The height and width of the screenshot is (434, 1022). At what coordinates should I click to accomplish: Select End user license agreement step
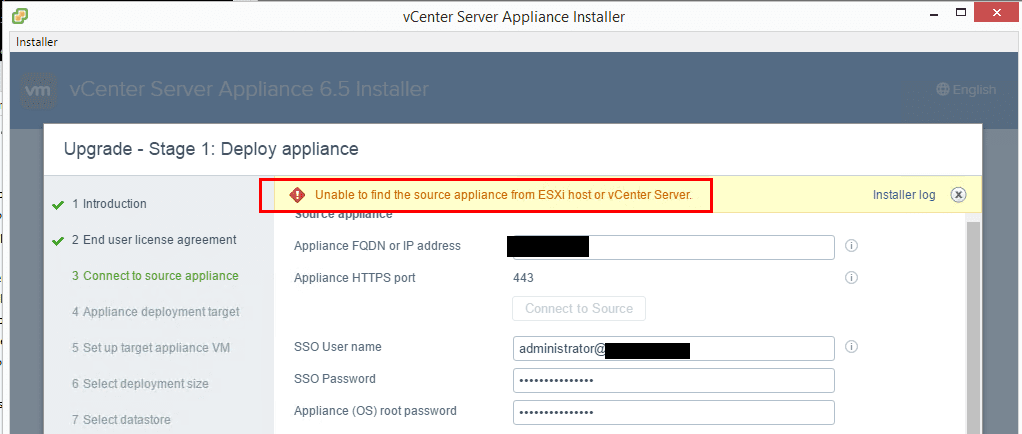(154, 240)
